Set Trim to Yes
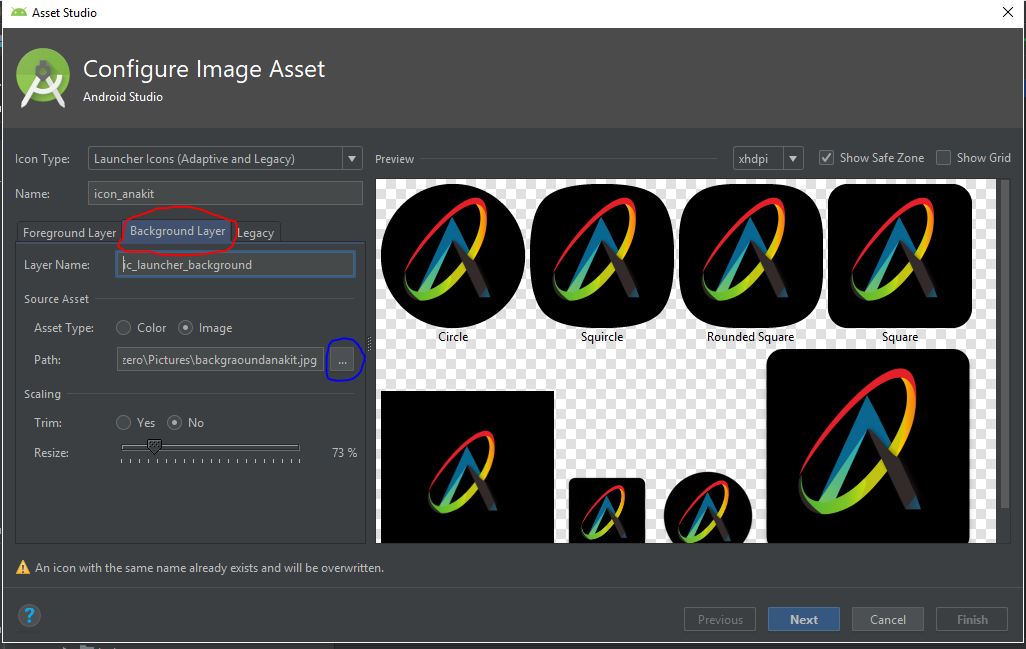Screen dimensions: 1026x649 (123, 423)
